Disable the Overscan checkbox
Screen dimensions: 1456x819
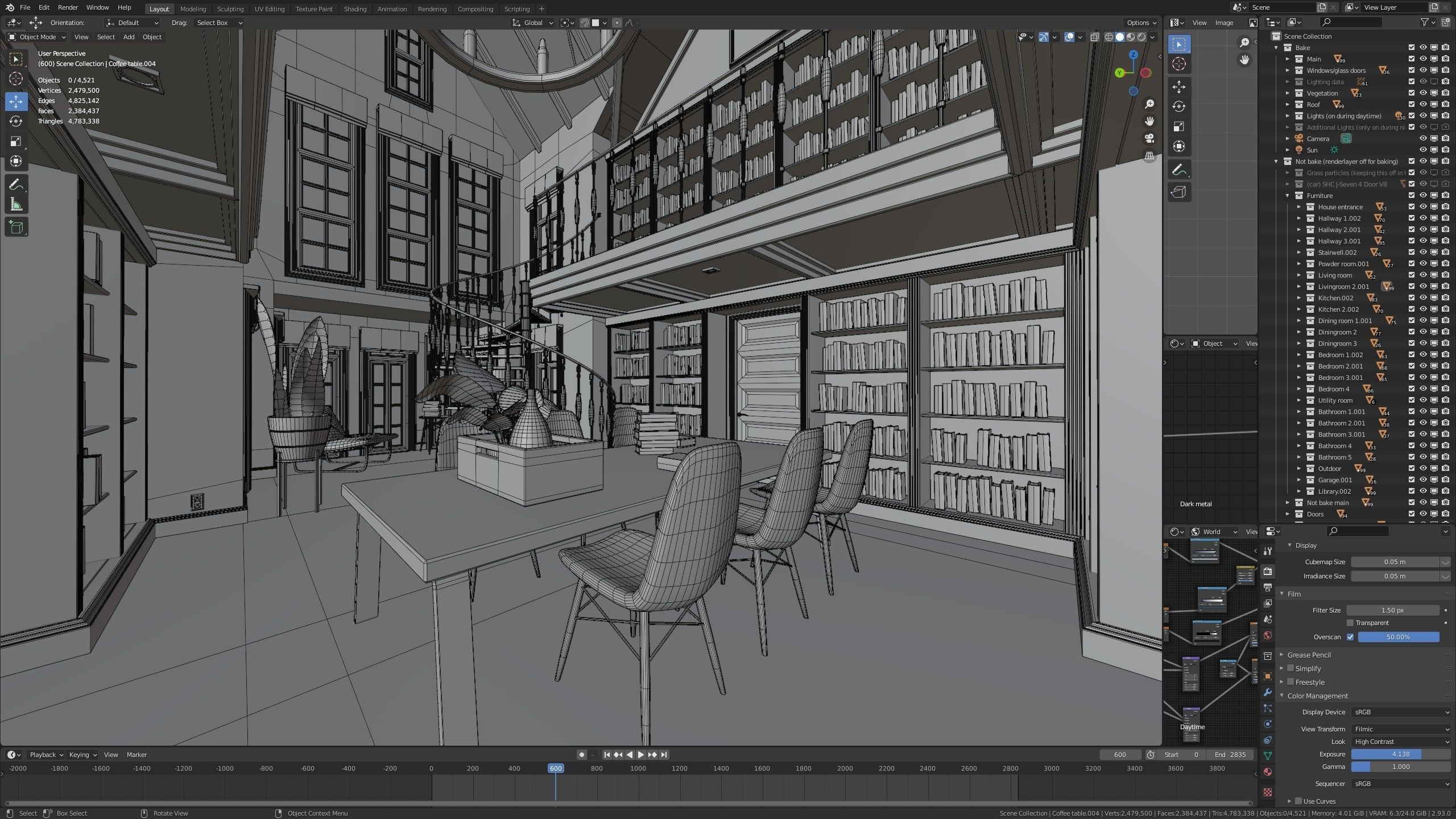coord(1350,637)
